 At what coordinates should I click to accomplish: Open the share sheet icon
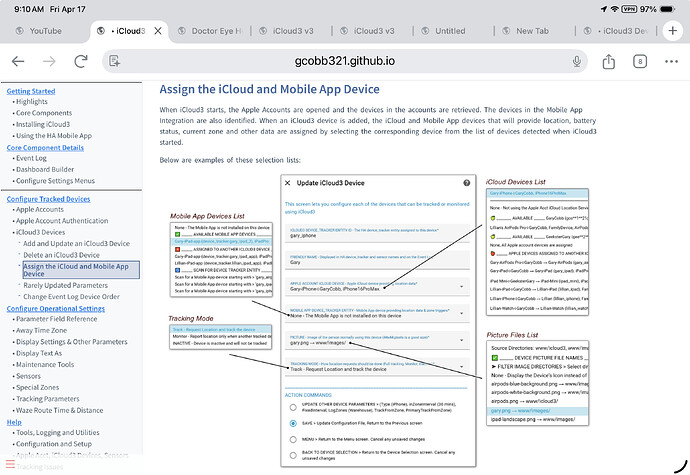click(609, 61)
